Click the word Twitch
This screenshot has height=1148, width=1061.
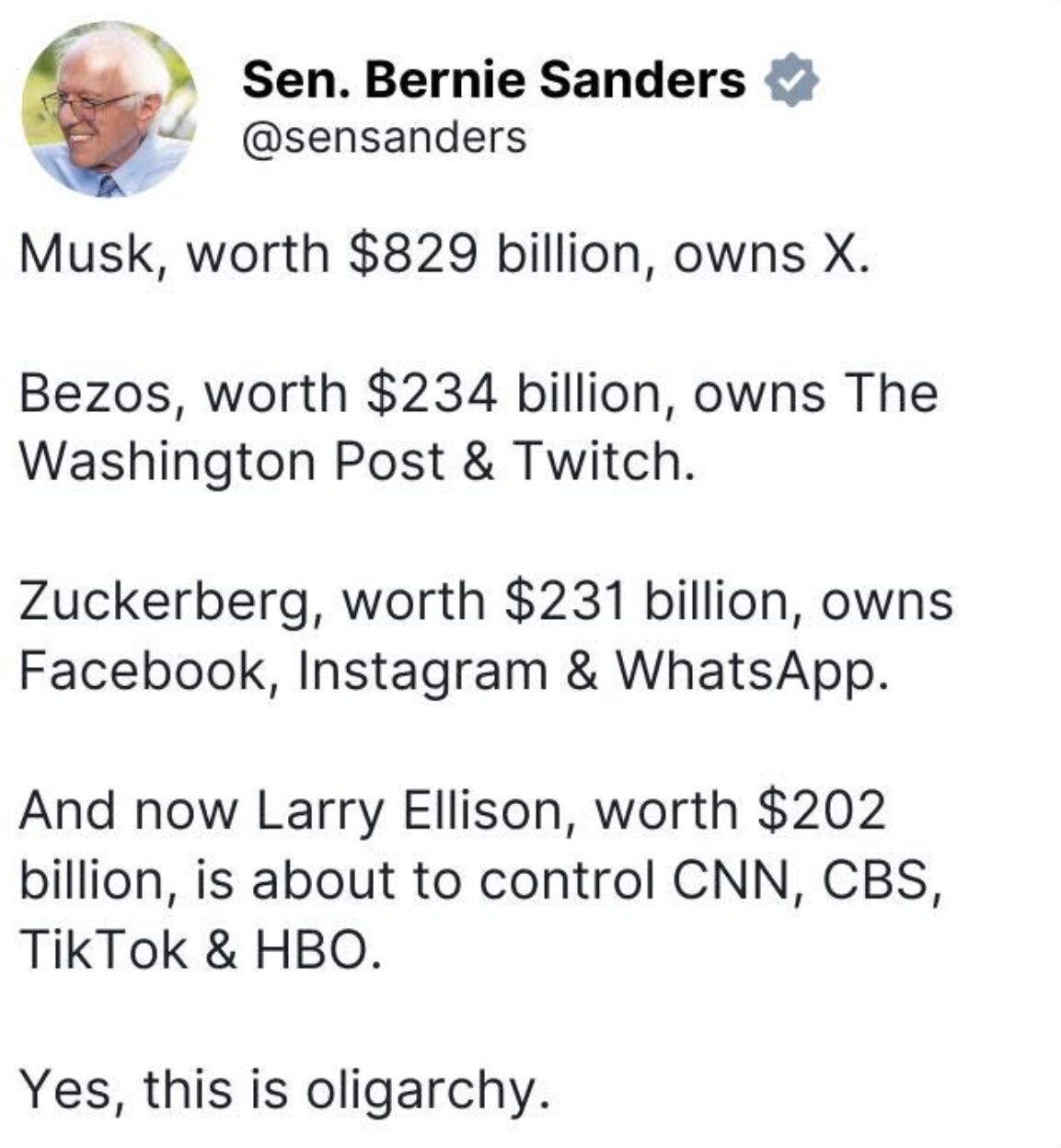pyautogui.click(x=600, y=461)
